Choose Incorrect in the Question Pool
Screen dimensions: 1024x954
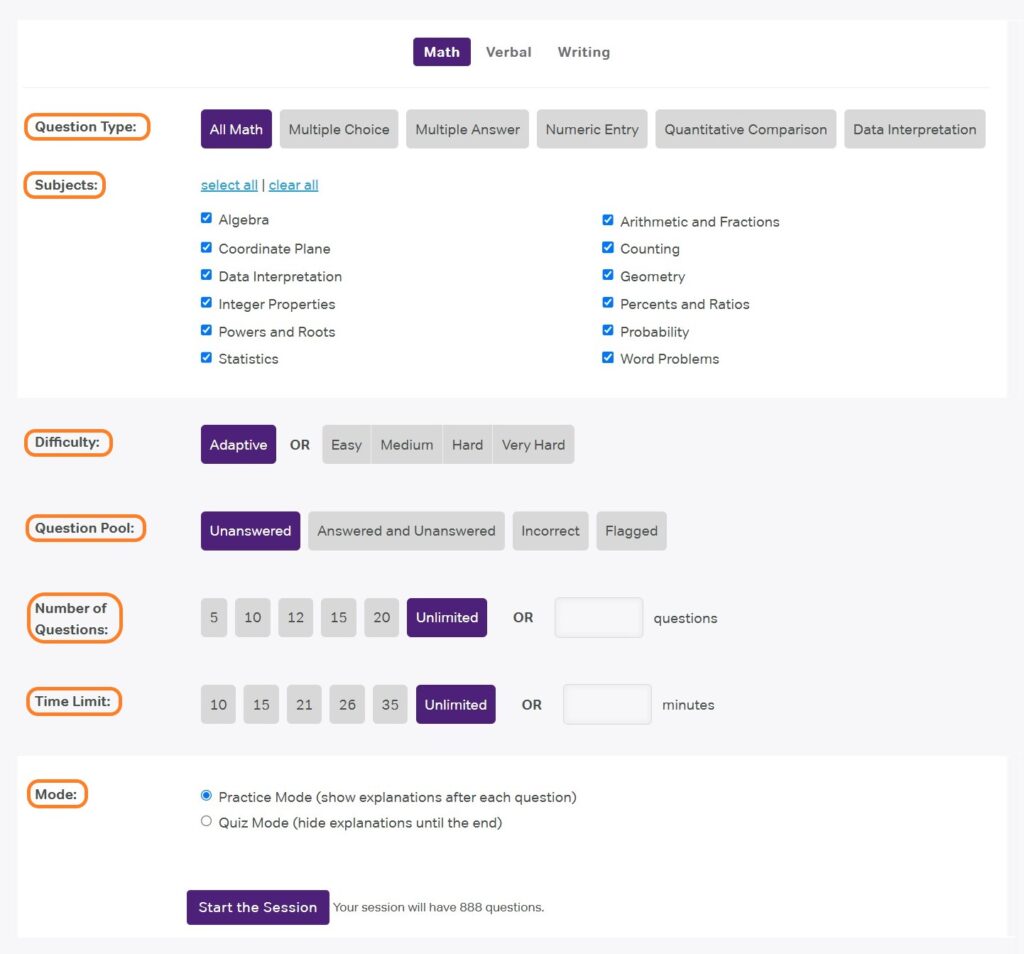550,531
